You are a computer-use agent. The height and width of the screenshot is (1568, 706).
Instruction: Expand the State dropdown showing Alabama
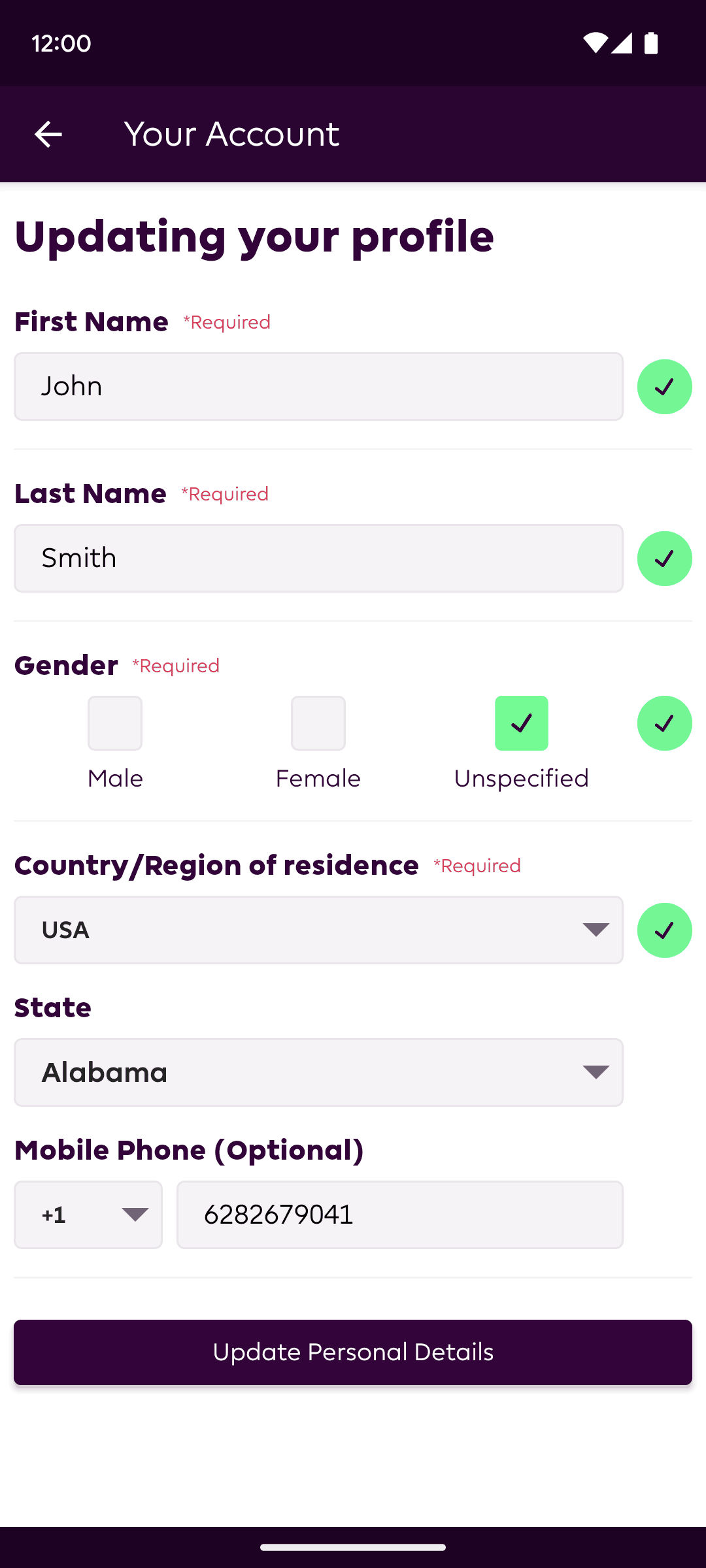pyautogui.click(x=318, y=1072)
